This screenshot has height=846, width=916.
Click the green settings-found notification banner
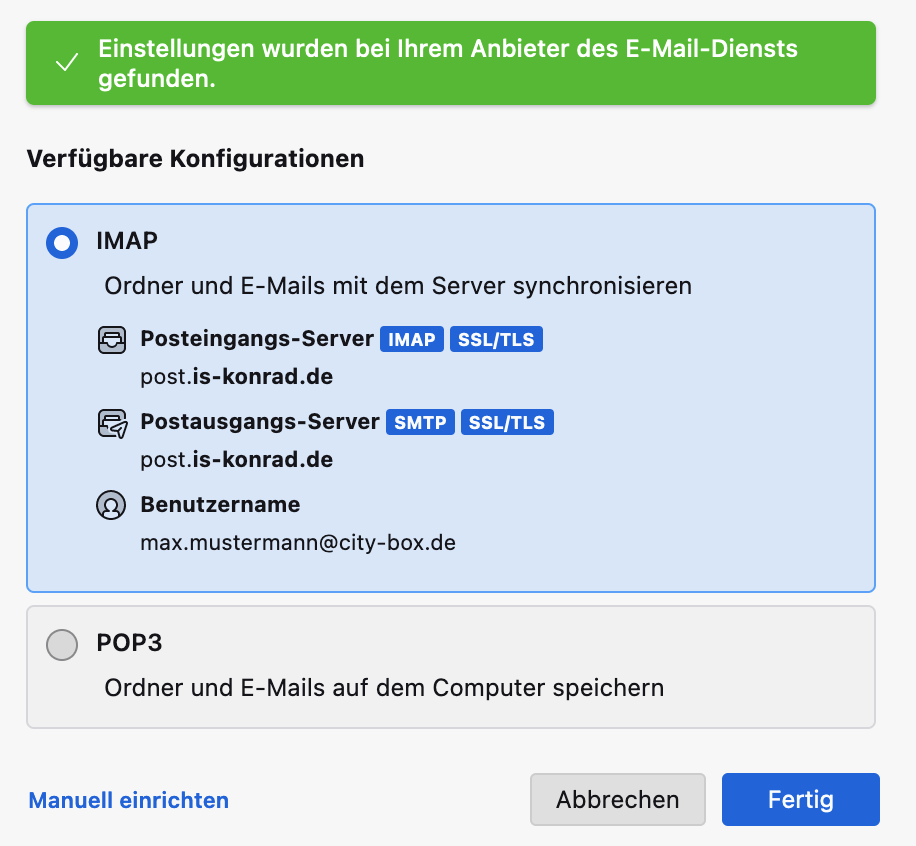point(450,63)
